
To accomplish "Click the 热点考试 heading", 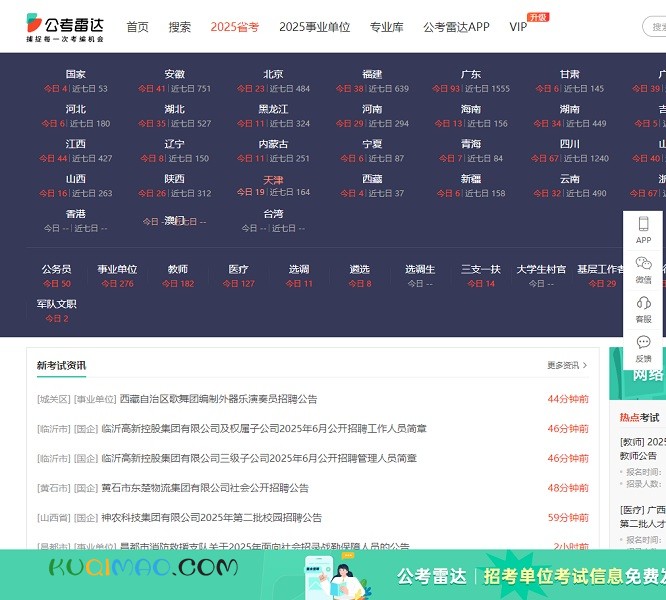I will click(639, 417).
